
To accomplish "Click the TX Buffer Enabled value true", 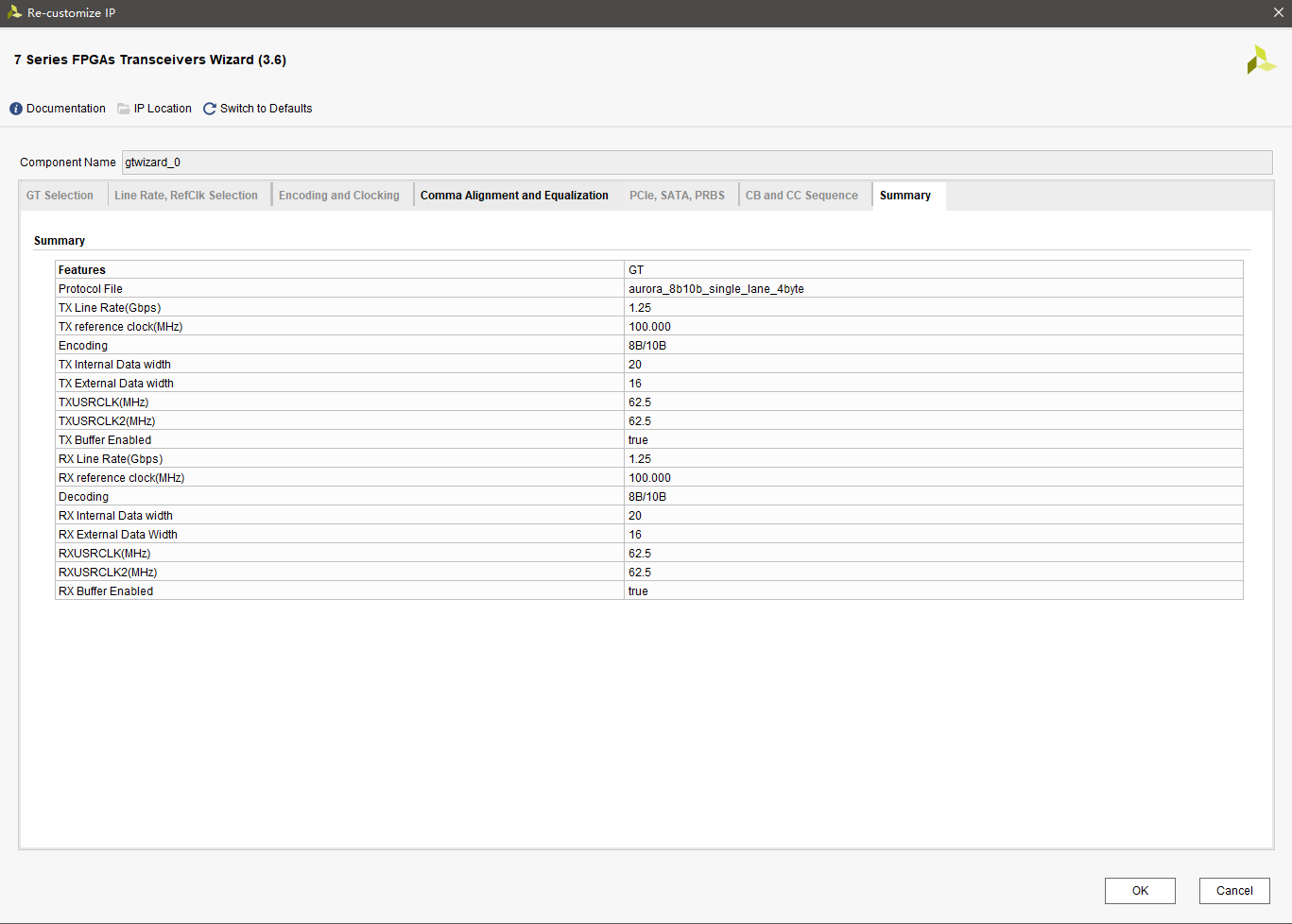I will 639,440.
